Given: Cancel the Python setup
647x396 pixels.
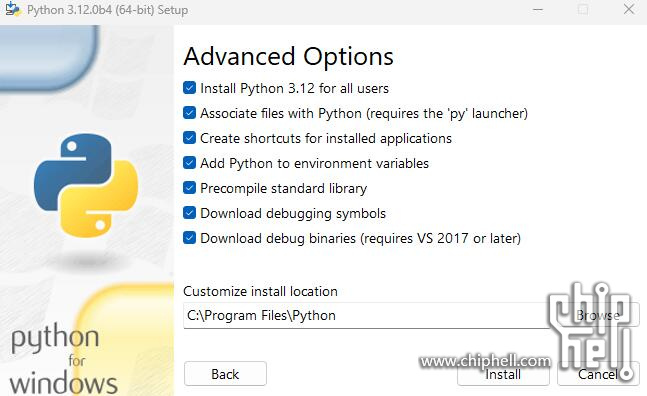Looking at the screenshot, I should 598,374.
